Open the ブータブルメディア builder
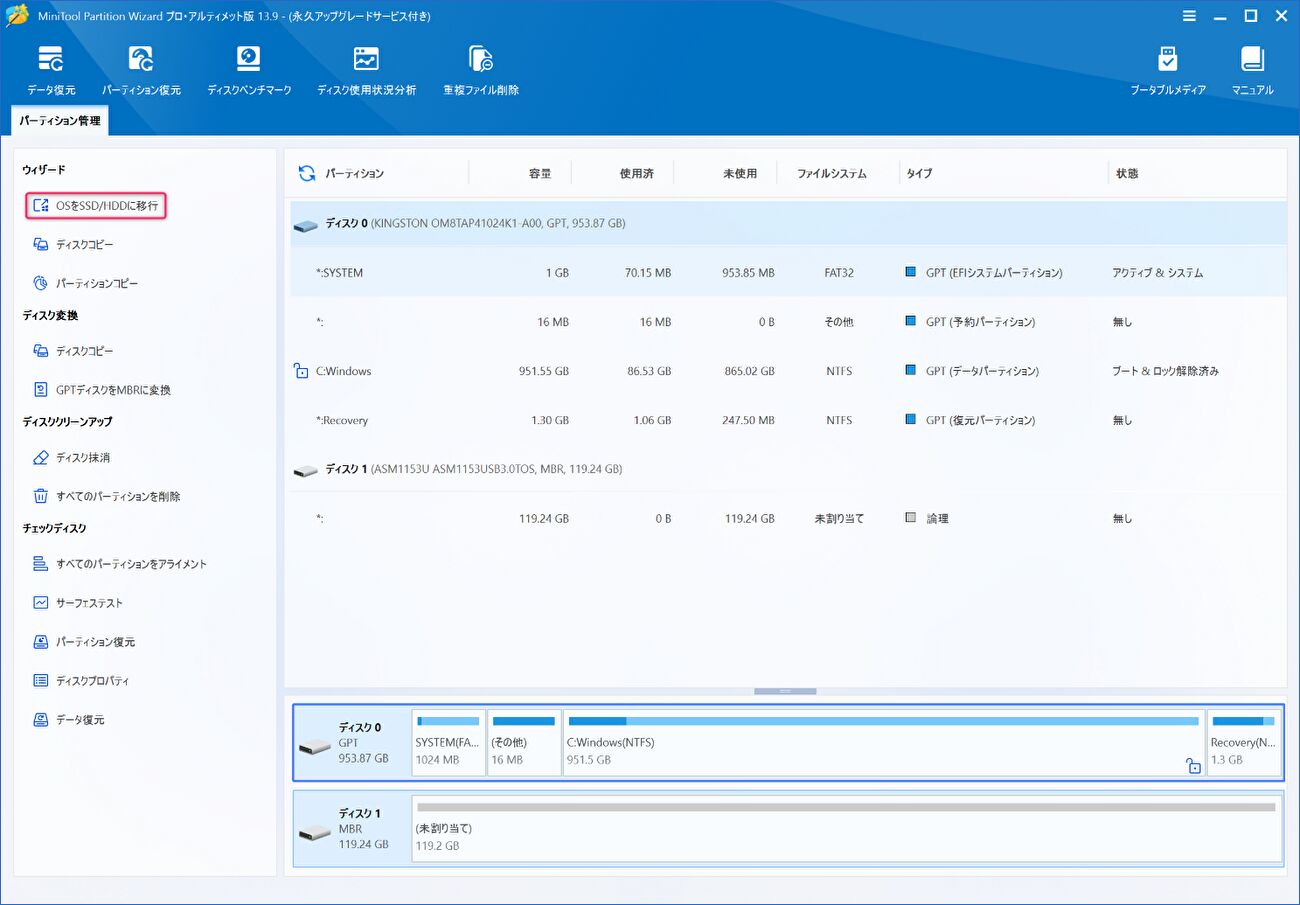1300x905 pixels. (1168, 70)
